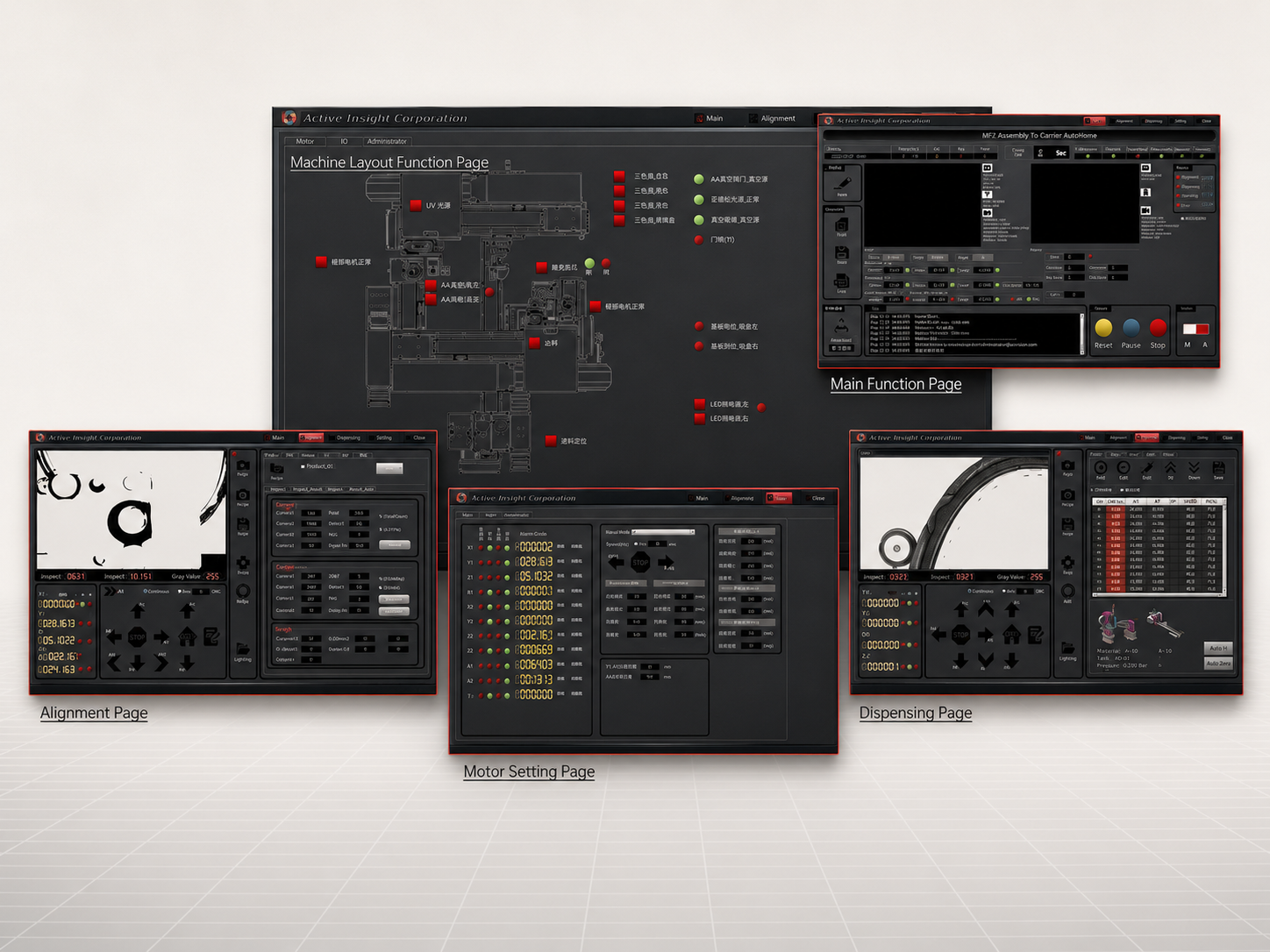Open the Setting tab in Main Function Page window
Image resolution: width=1270 pixels, height=952 pixels.
[x=1181, y=121]
